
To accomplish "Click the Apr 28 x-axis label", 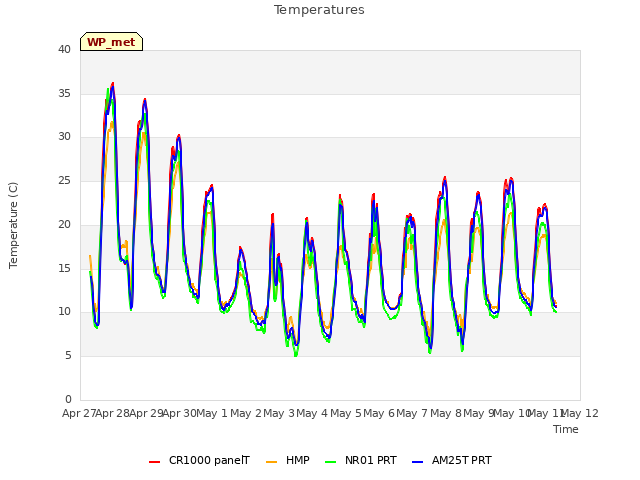I will pyautogui.click(x=113, y=413).
